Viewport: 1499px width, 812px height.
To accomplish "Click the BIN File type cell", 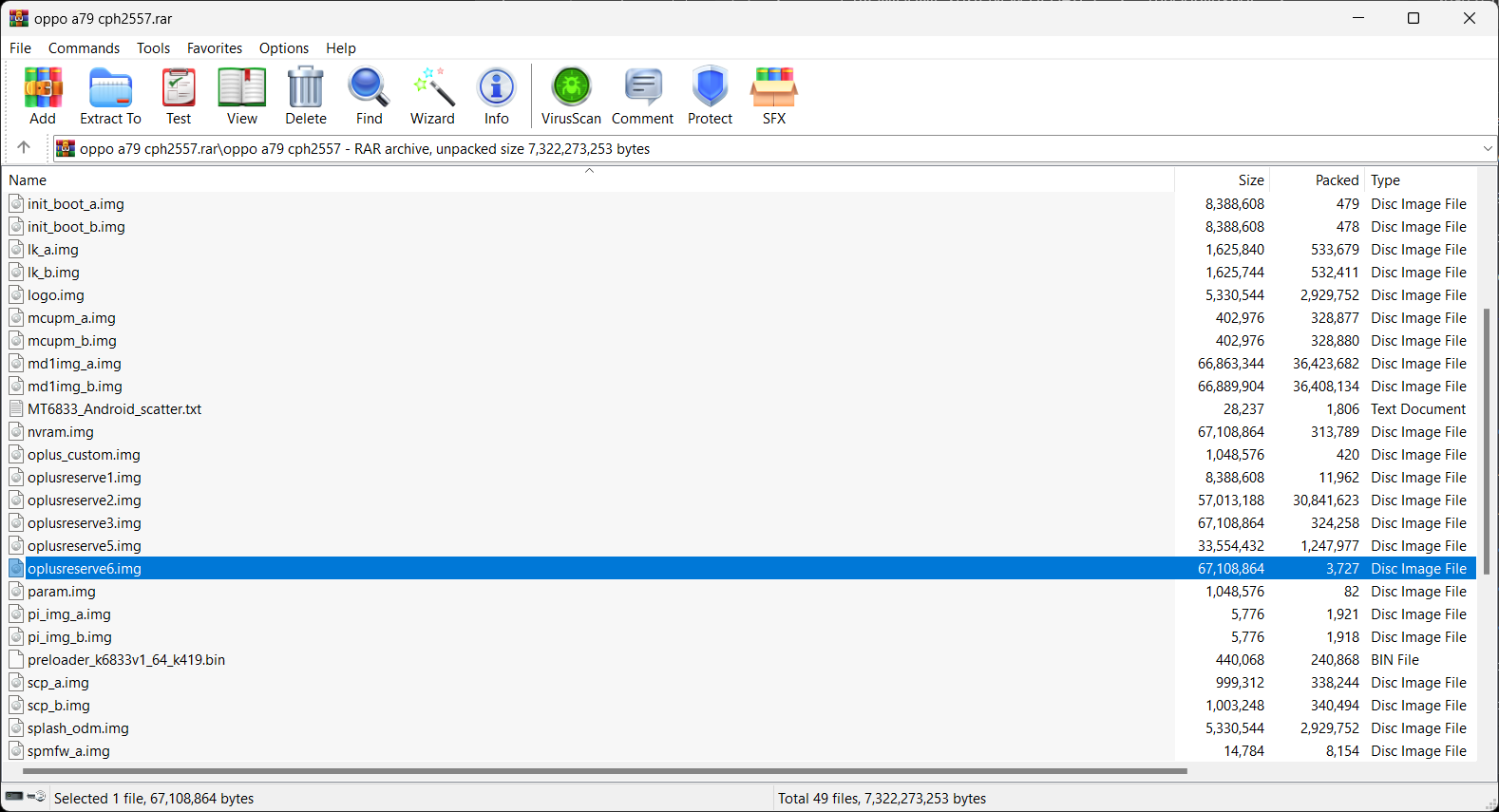I will coord(1395,659).
